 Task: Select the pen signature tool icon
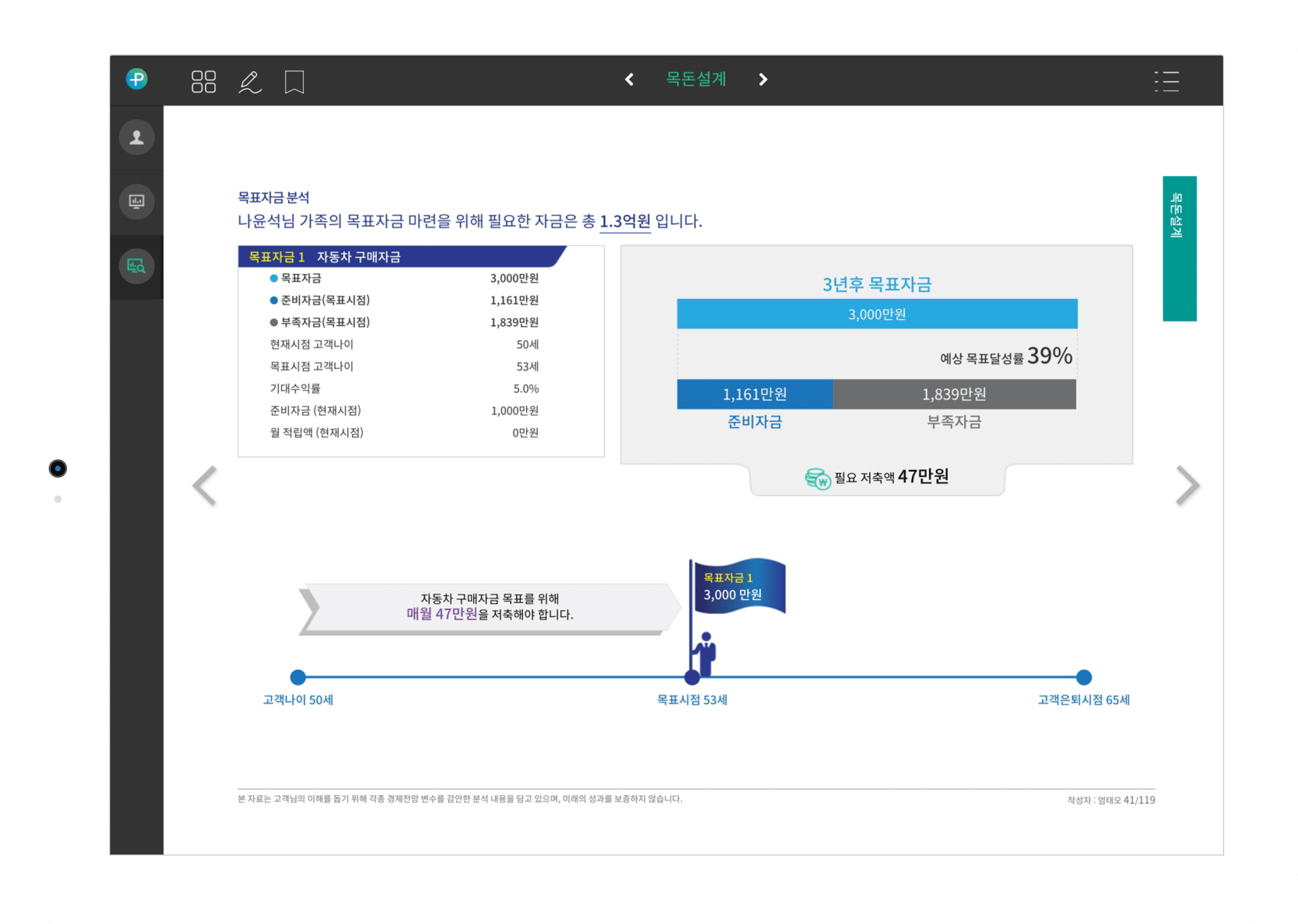point(250,82)
